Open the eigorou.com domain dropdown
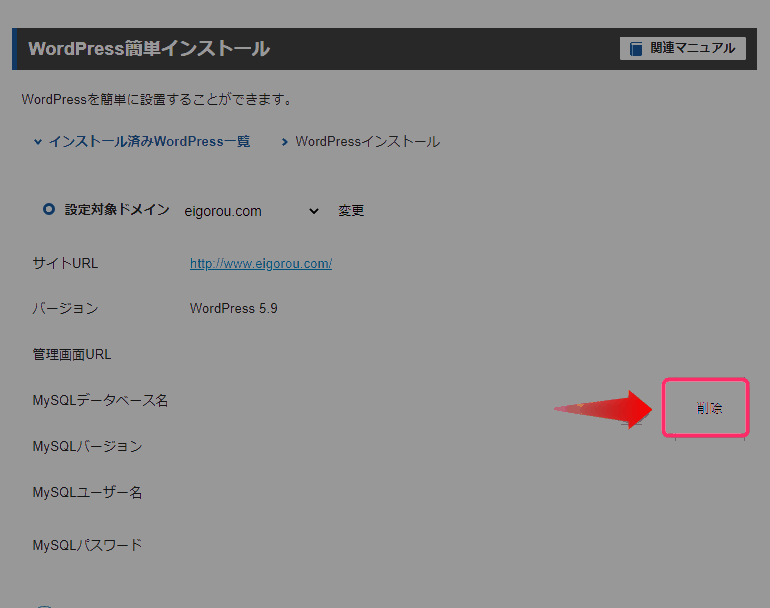 click(251, 211)
